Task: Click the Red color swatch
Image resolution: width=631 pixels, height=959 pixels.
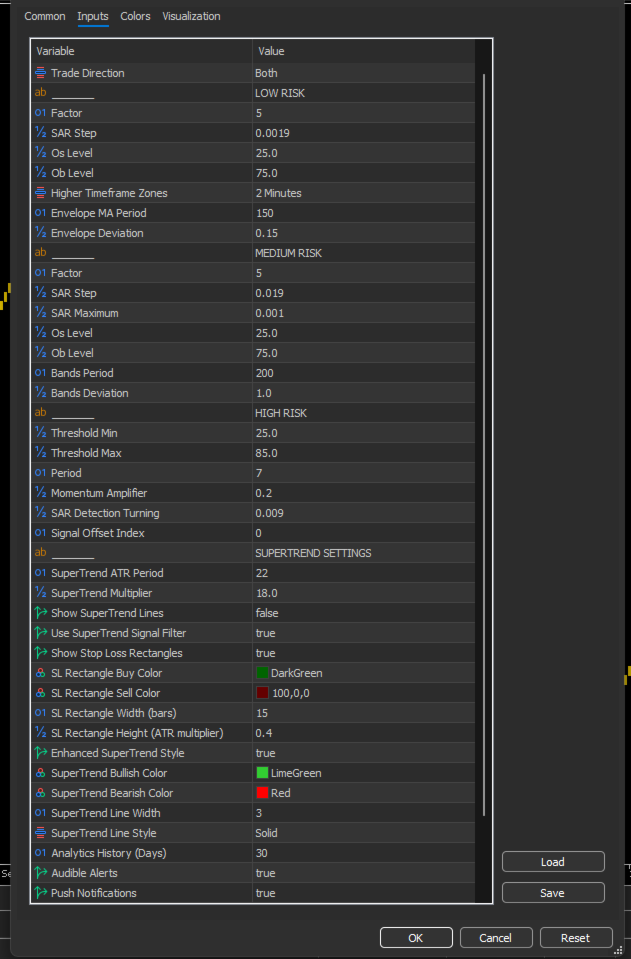Action: [x=262, y=793]
